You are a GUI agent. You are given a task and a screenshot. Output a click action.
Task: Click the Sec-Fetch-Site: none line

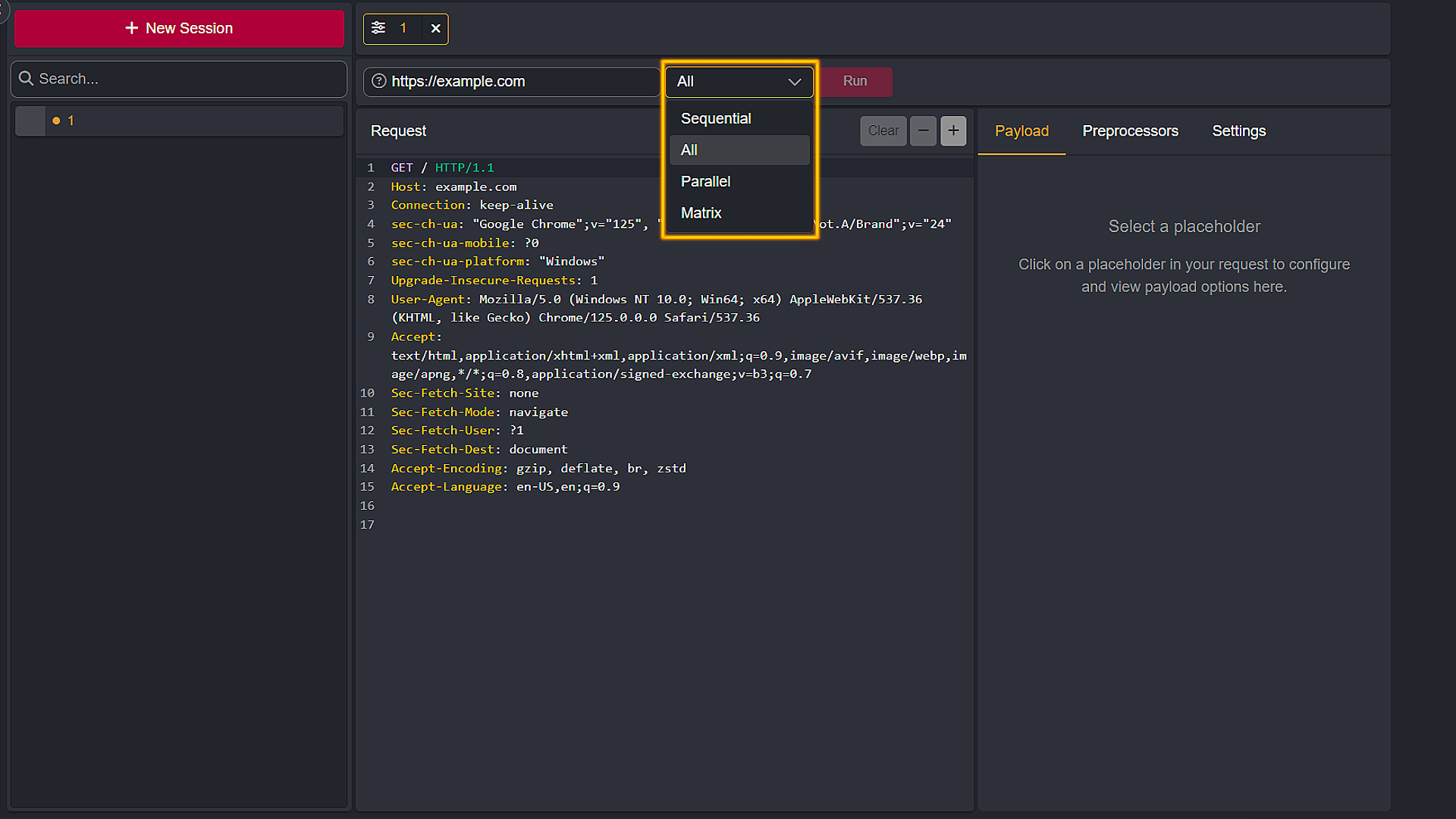pyautogui.click(x=465, y=394)
